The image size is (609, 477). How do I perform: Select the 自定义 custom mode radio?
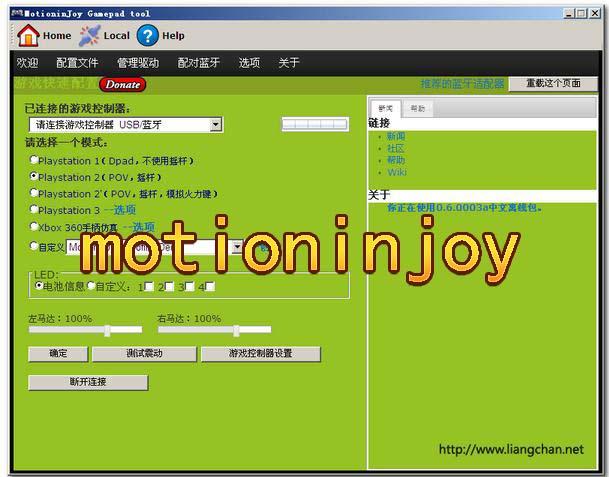34,245
